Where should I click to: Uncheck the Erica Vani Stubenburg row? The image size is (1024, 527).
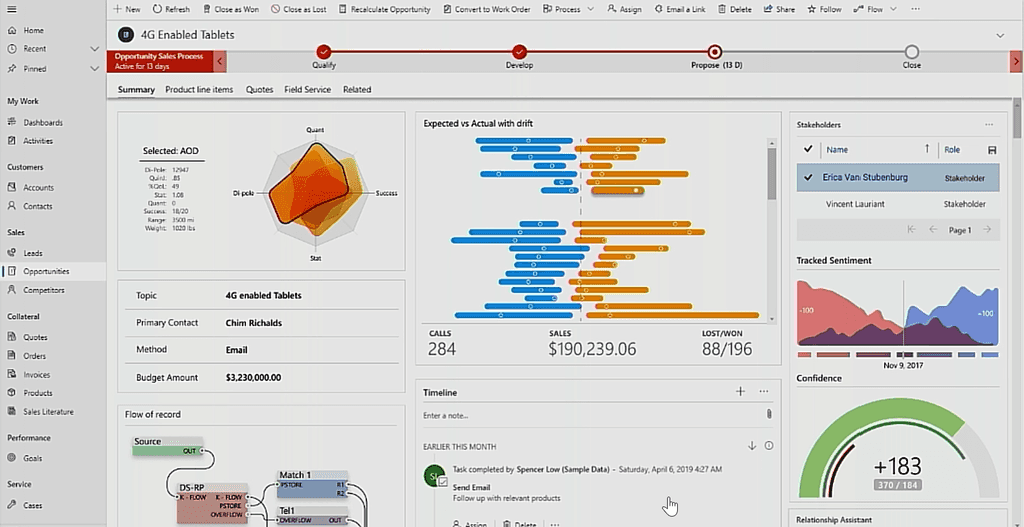(x=808, y=178)
